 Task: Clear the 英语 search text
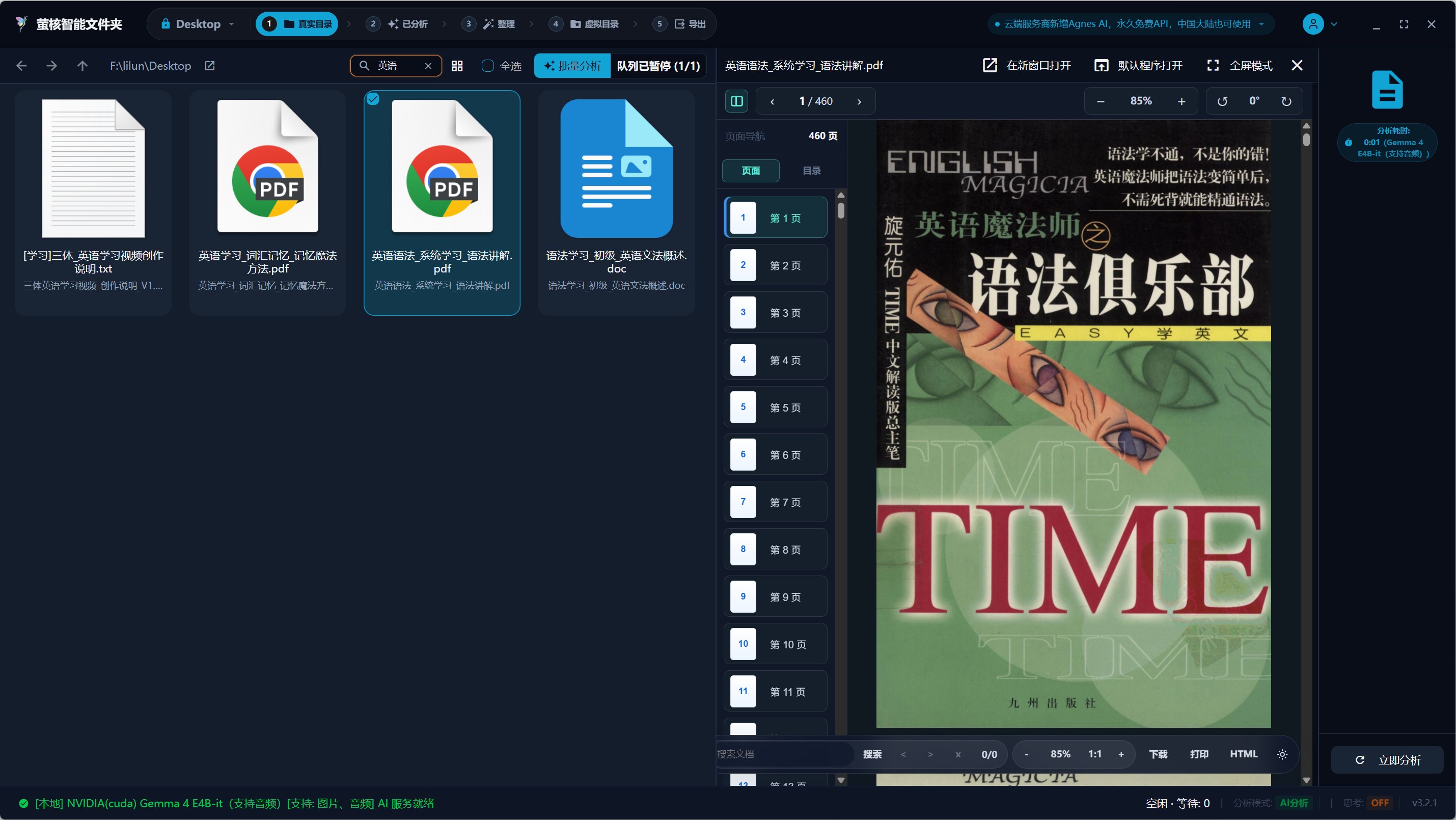428,66
